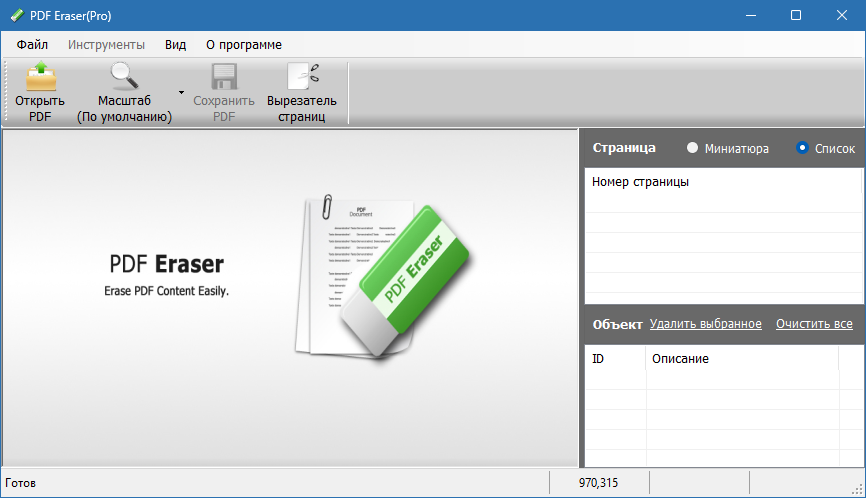Select the Список radio button
This screenshot has height=498, width=866.
pos(802,148)
